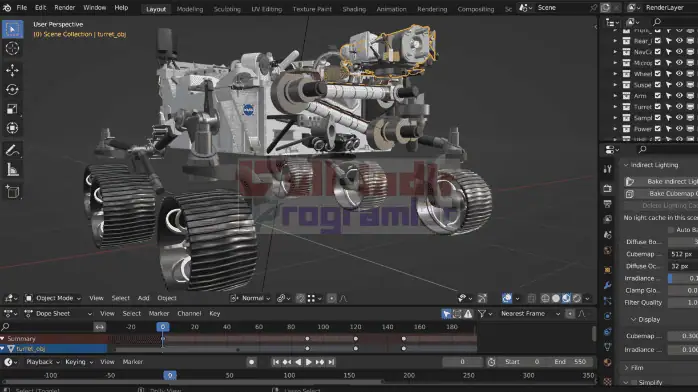Hide the Arm collection in viewport

679,96
